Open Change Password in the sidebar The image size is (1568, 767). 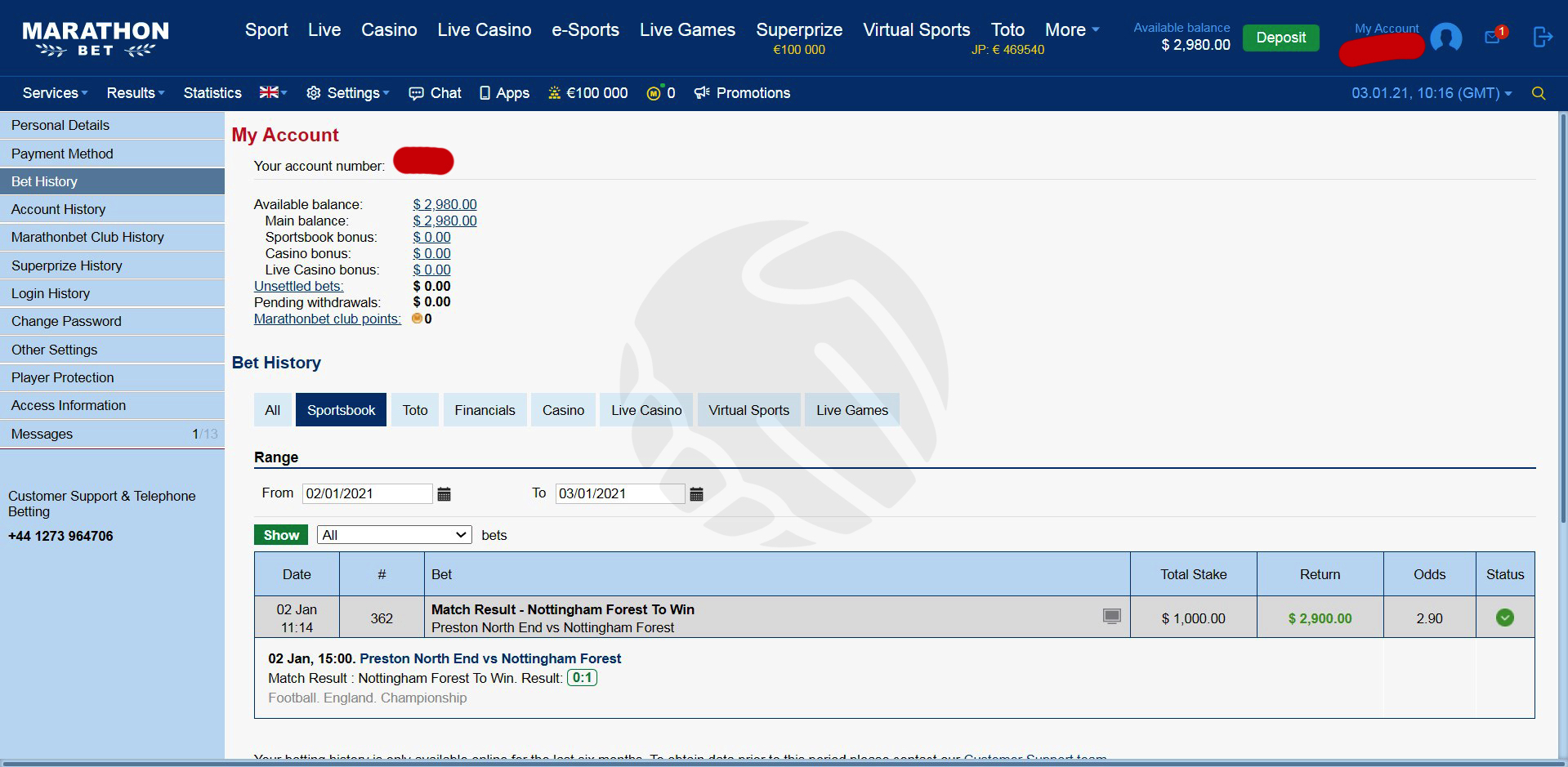(112, 321)
